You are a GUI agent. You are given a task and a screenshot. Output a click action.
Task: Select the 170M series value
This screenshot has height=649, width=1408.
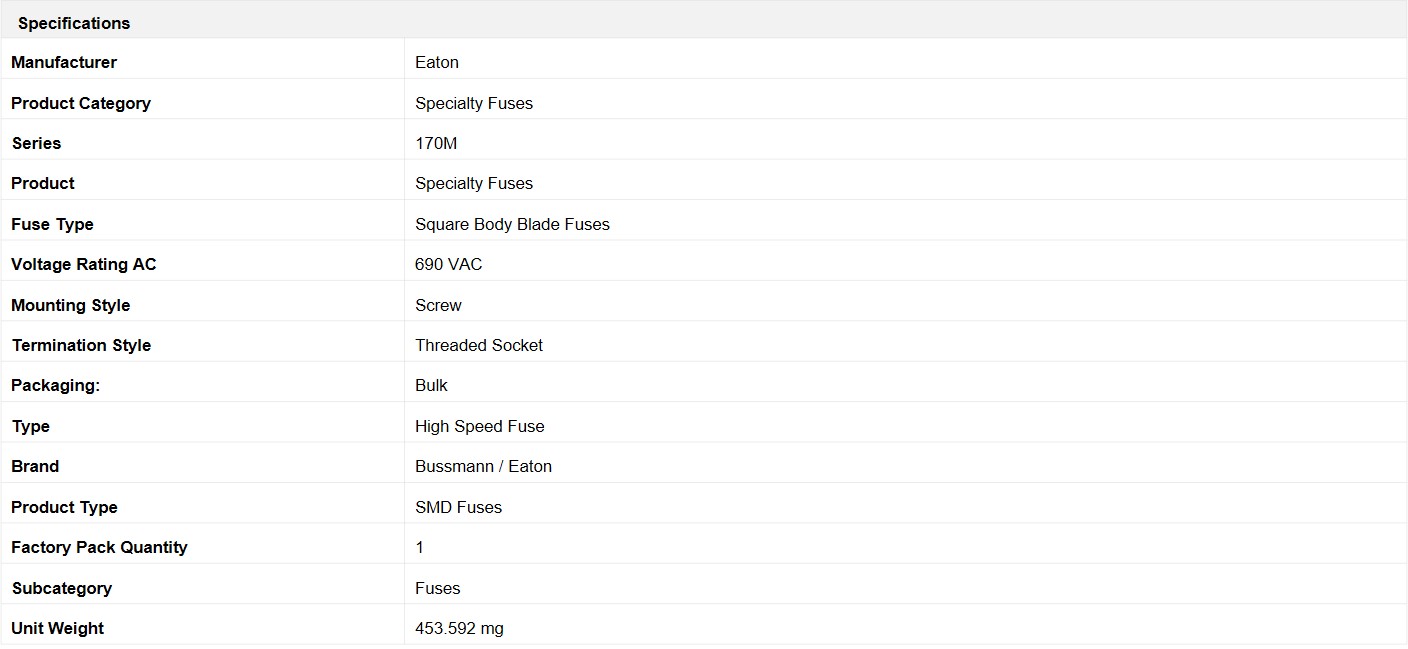pyautogui.click(x=436, y=143)
